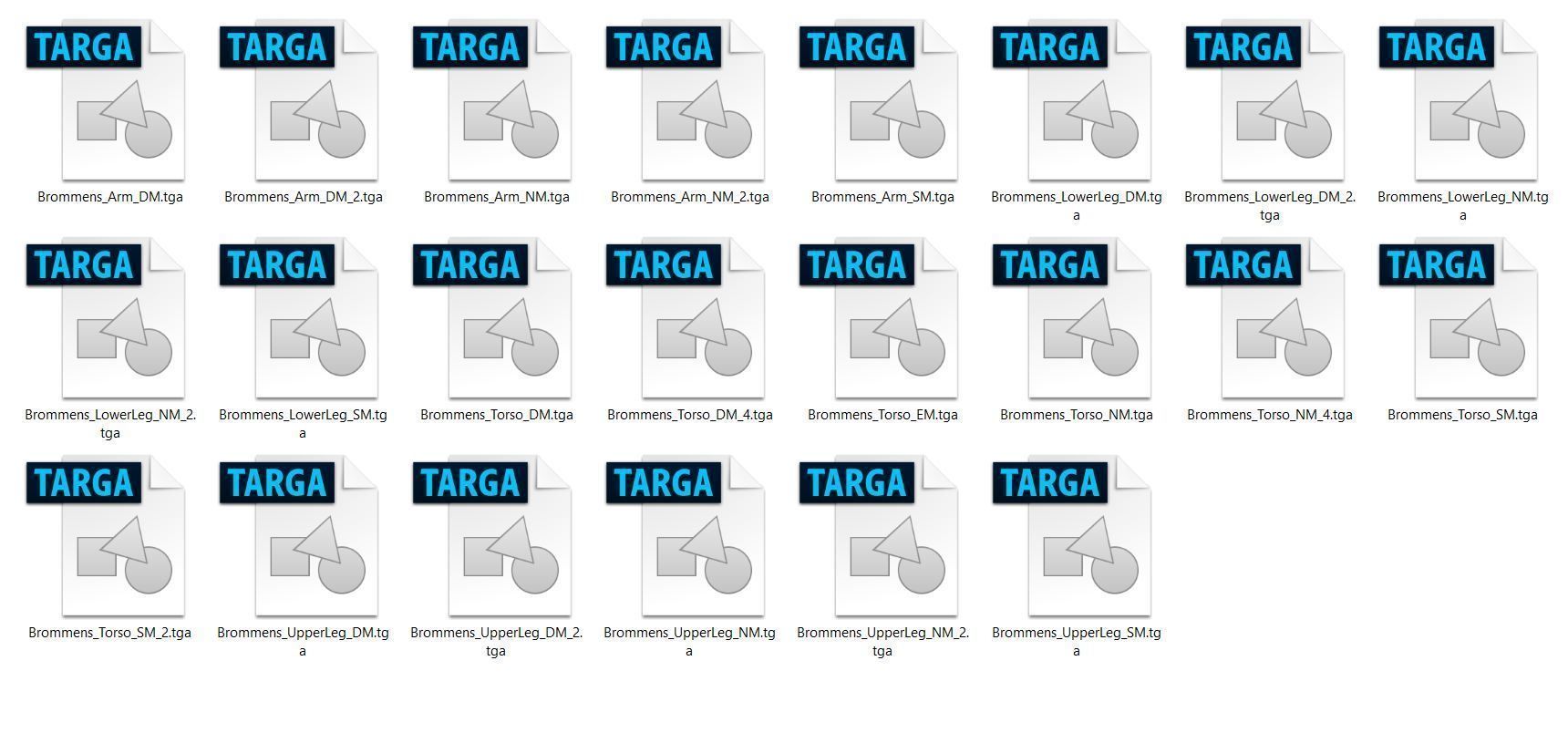The image size is (1568, 733).
Task: Click the Brommens_UpperLeg_SM.tga file icon
Action: tap(1072, 536)
